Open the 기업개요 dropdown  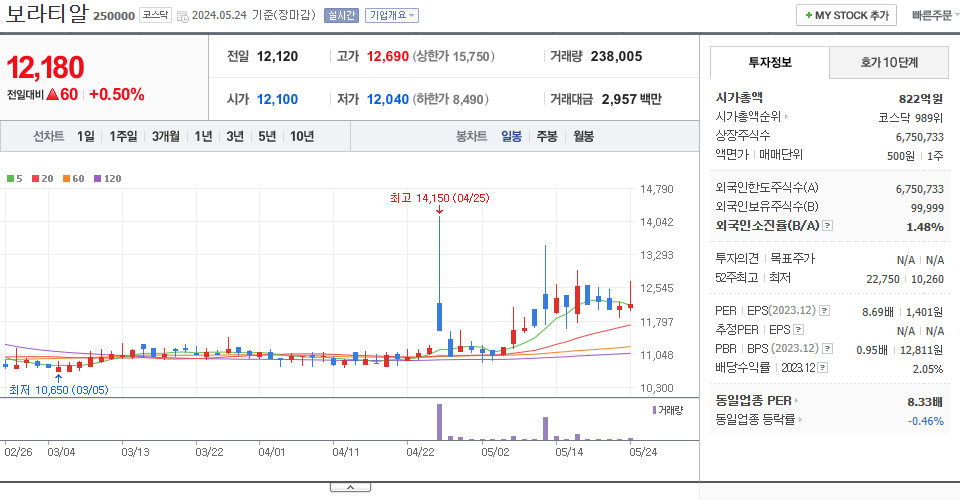(392, 15)
